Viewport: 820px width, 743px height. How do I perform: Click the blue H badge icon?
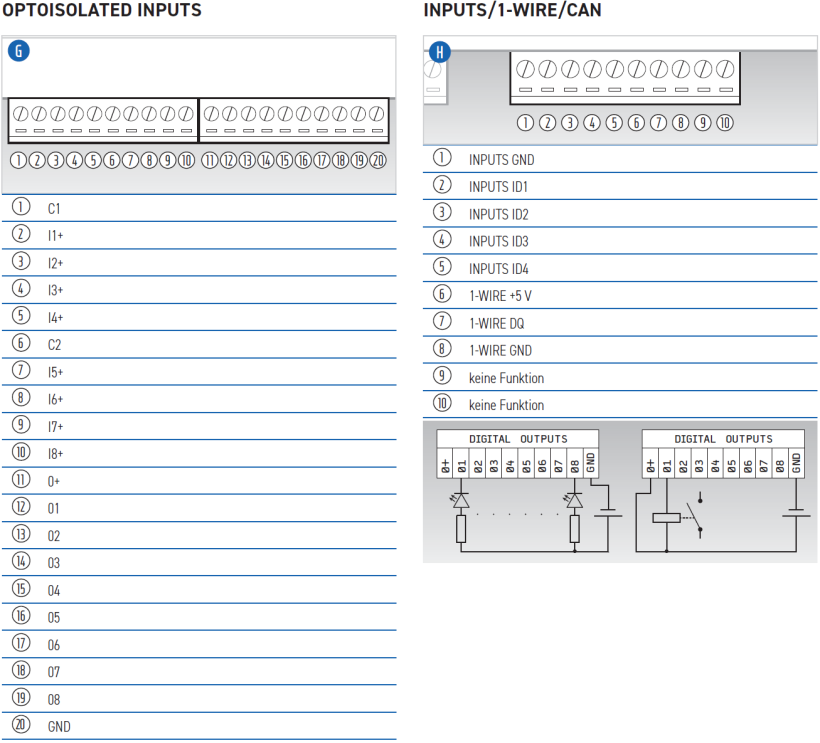pos(438,52)
